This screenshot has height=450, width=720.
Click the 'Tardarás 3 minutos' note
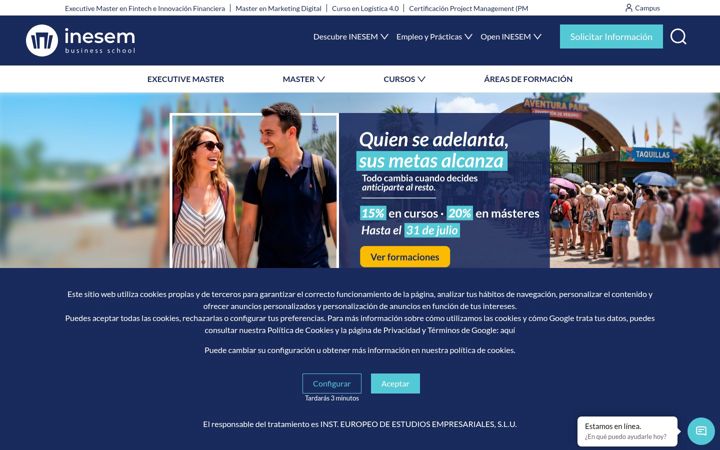332,399
